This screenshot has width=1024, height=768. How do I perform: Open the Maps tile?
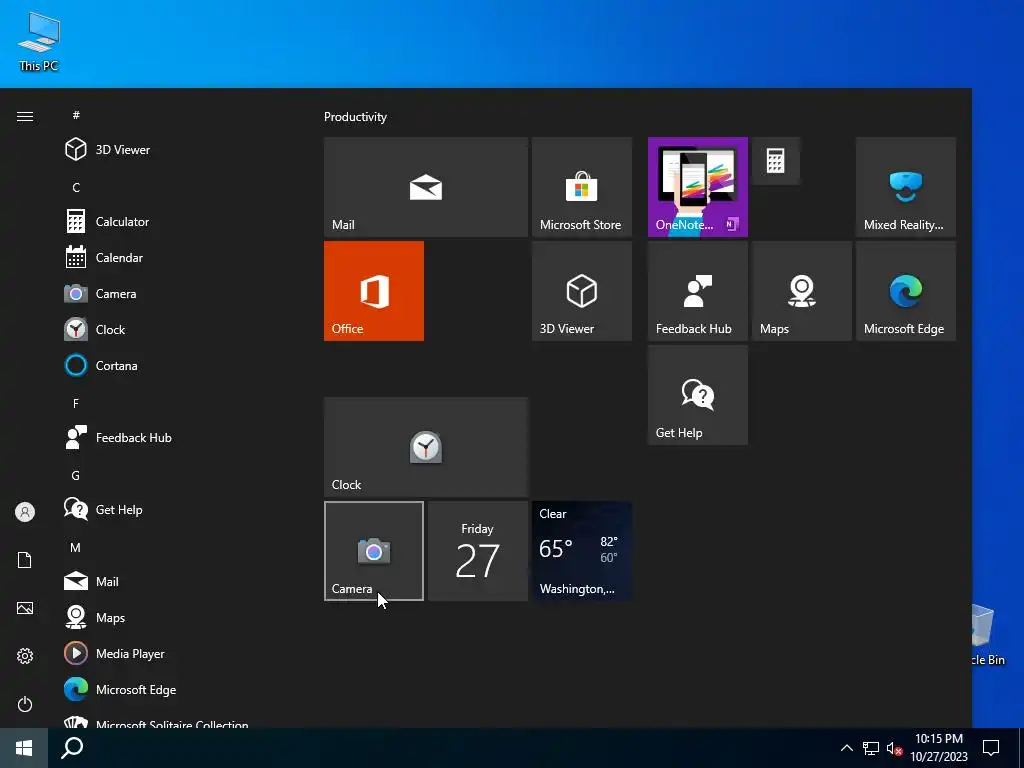click(x=802, y=291)
